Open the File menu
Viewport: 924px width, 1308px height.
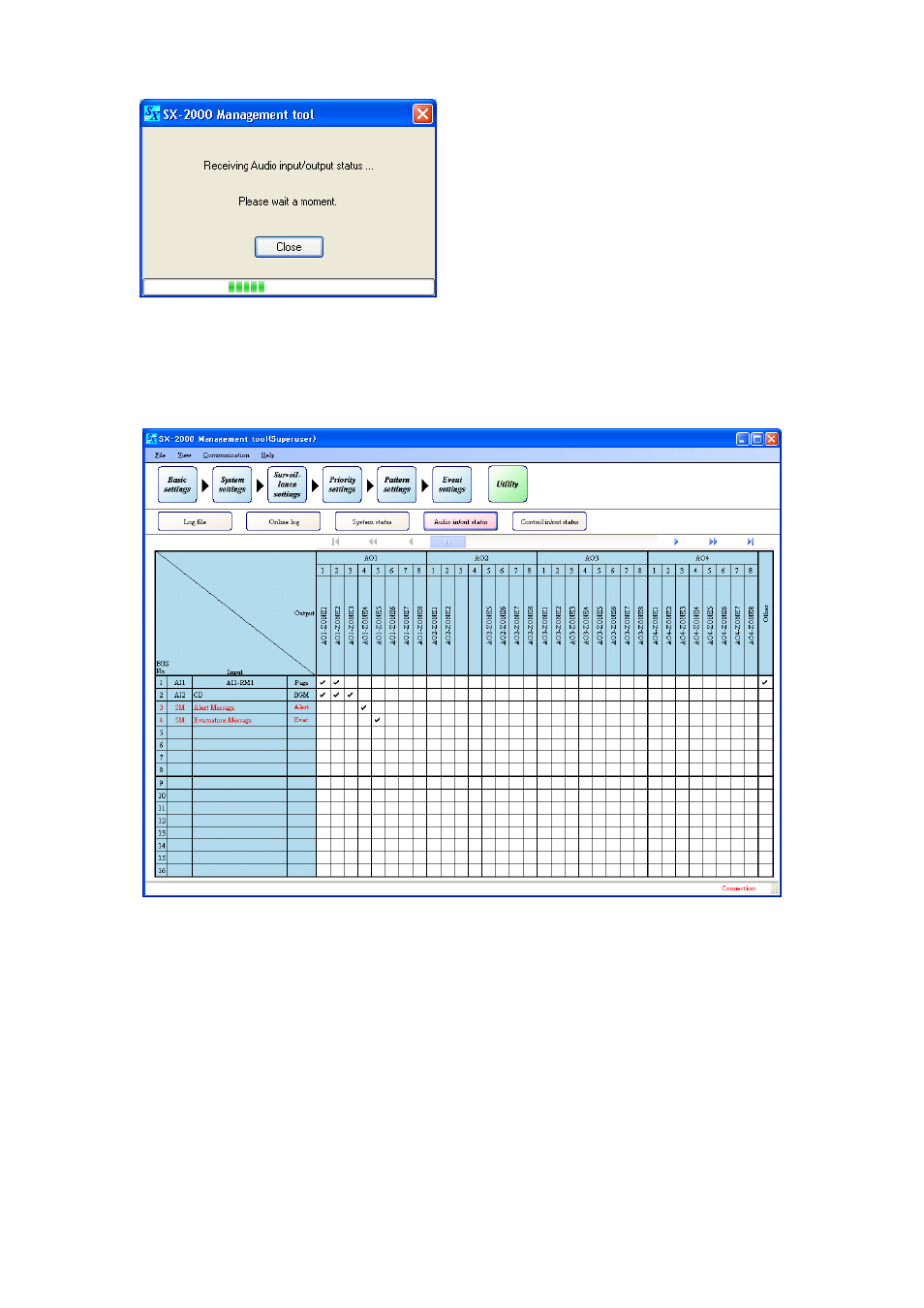[160, 455]
